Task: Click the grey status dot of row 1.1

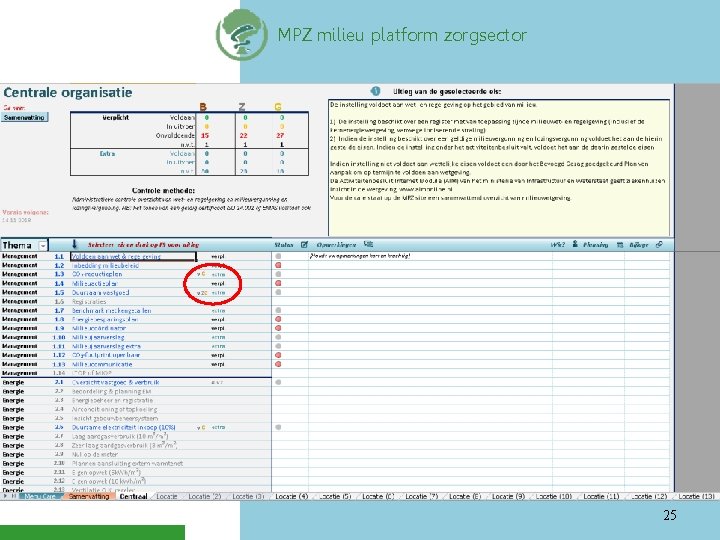Action: tap(278, 257)
